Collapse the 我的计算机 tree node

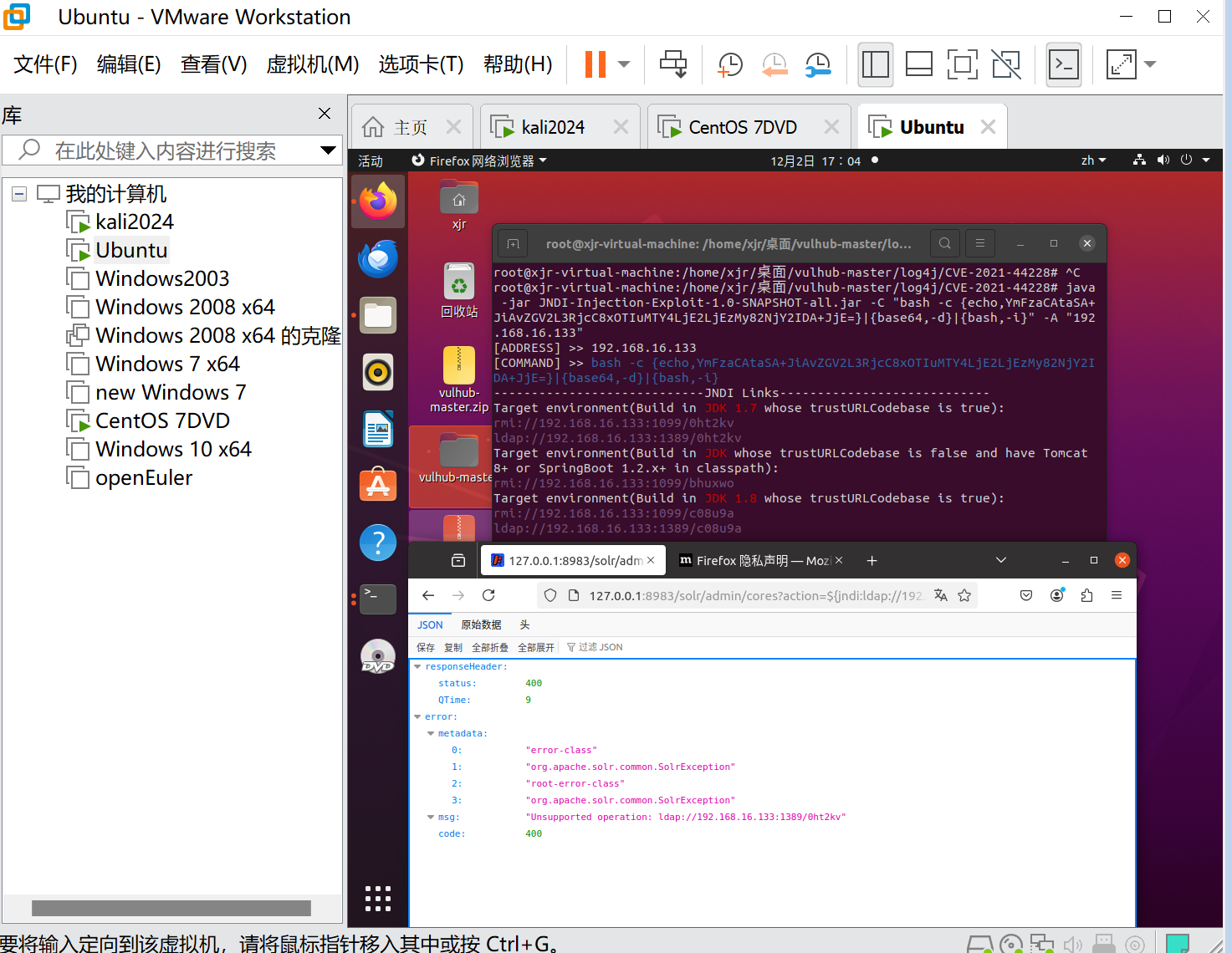[19, 195]
